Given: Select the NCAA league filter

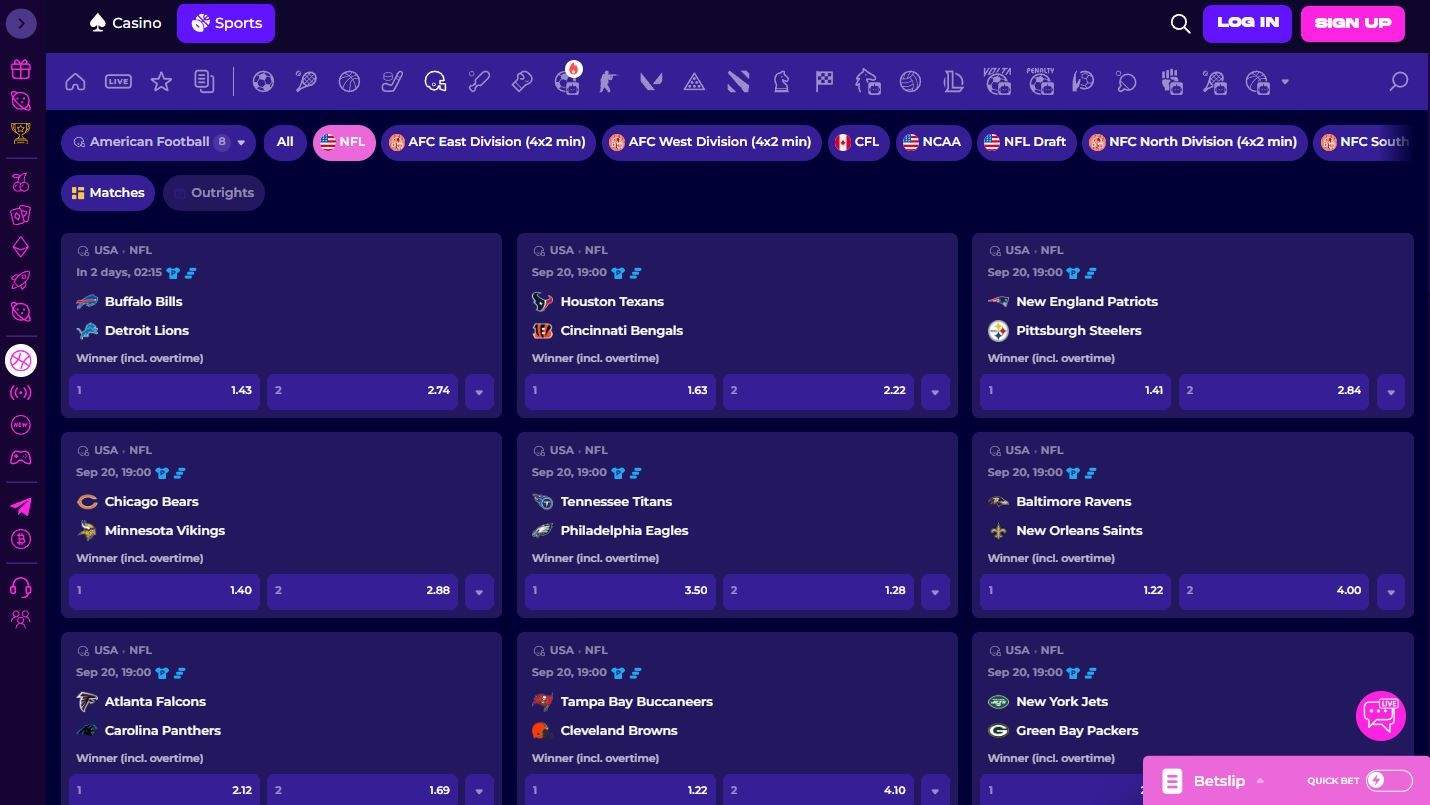Looking at the screenshot, I should (932, 142).
